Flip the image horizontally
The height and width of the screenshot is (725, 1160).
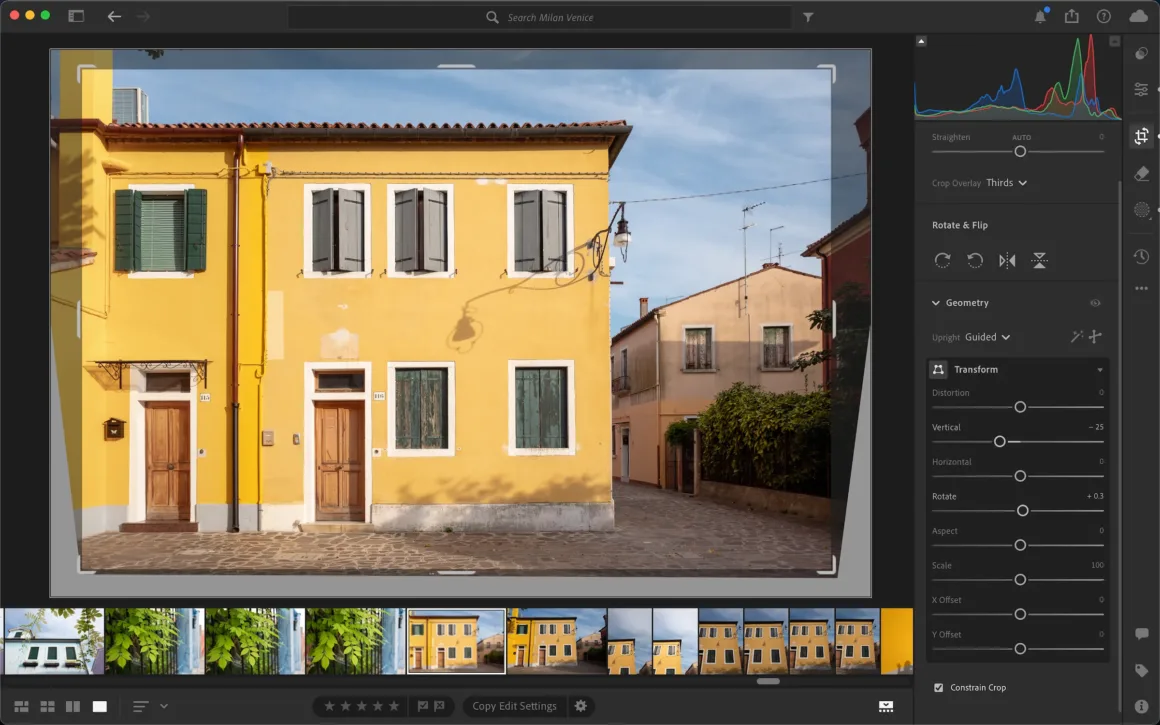coord(1007,260)
